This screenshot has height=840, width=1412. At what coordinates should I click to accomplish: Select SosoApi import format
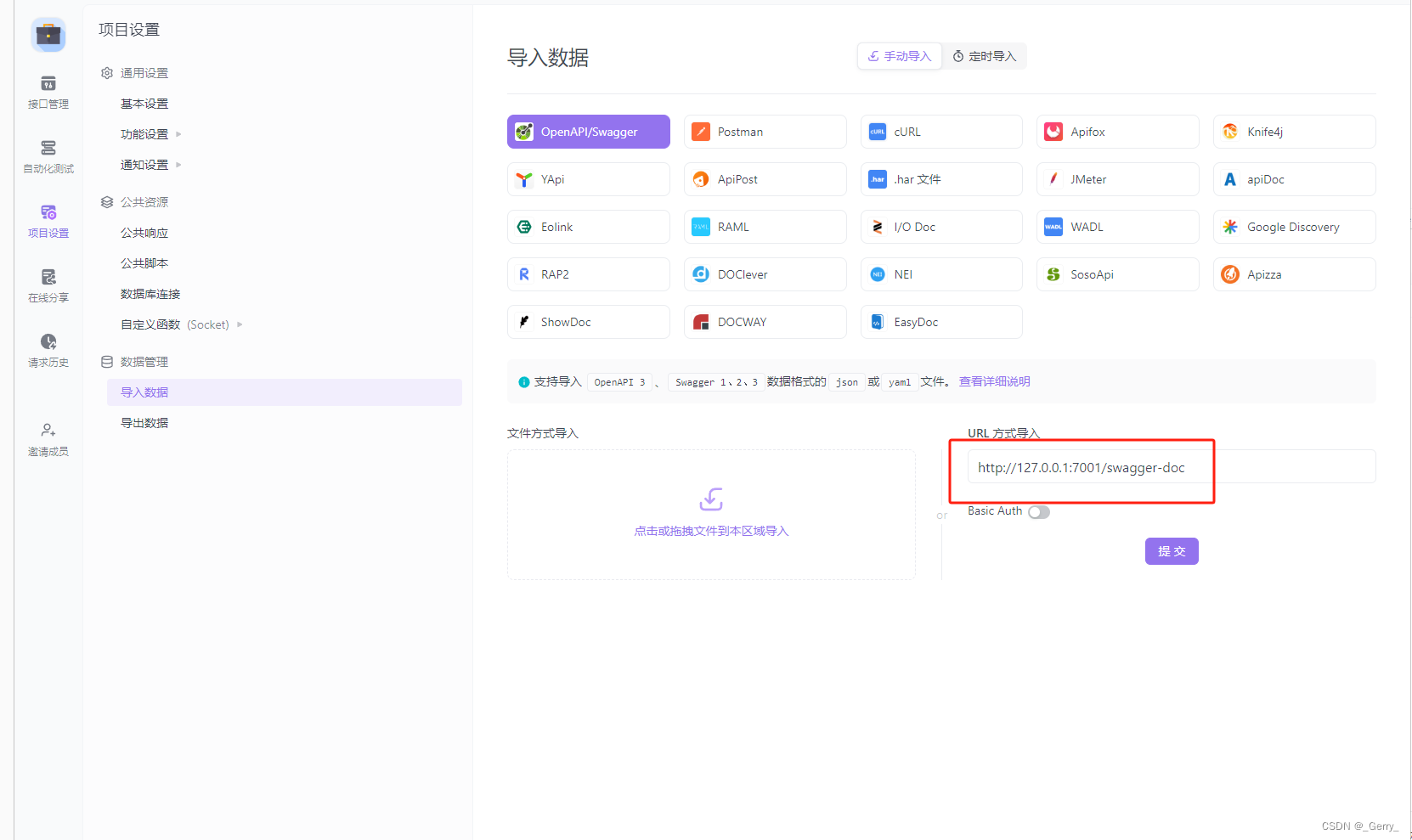click(1118, 274)
